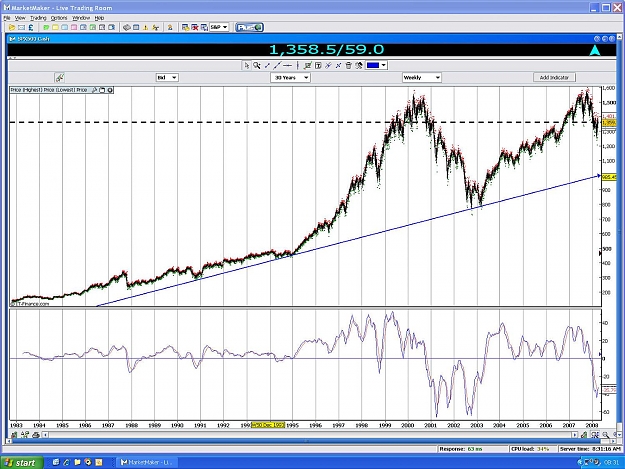
Task: Click the MarketMaker taskbar button
Action: 146,462
